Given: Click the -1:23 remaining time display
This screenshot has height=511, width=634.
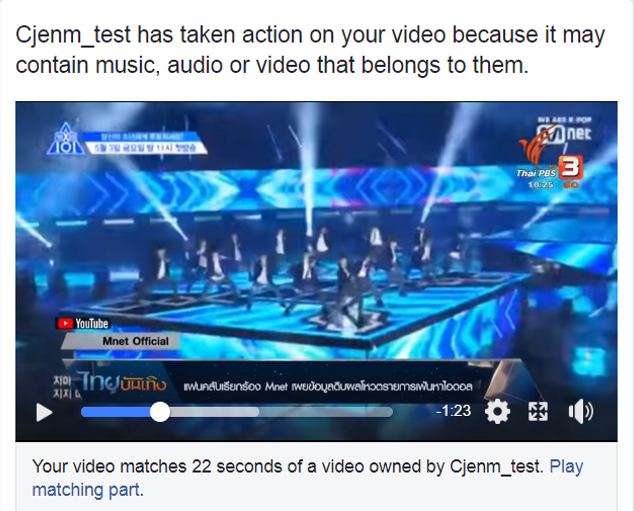Looking at the screenshot, I should 454,411.
